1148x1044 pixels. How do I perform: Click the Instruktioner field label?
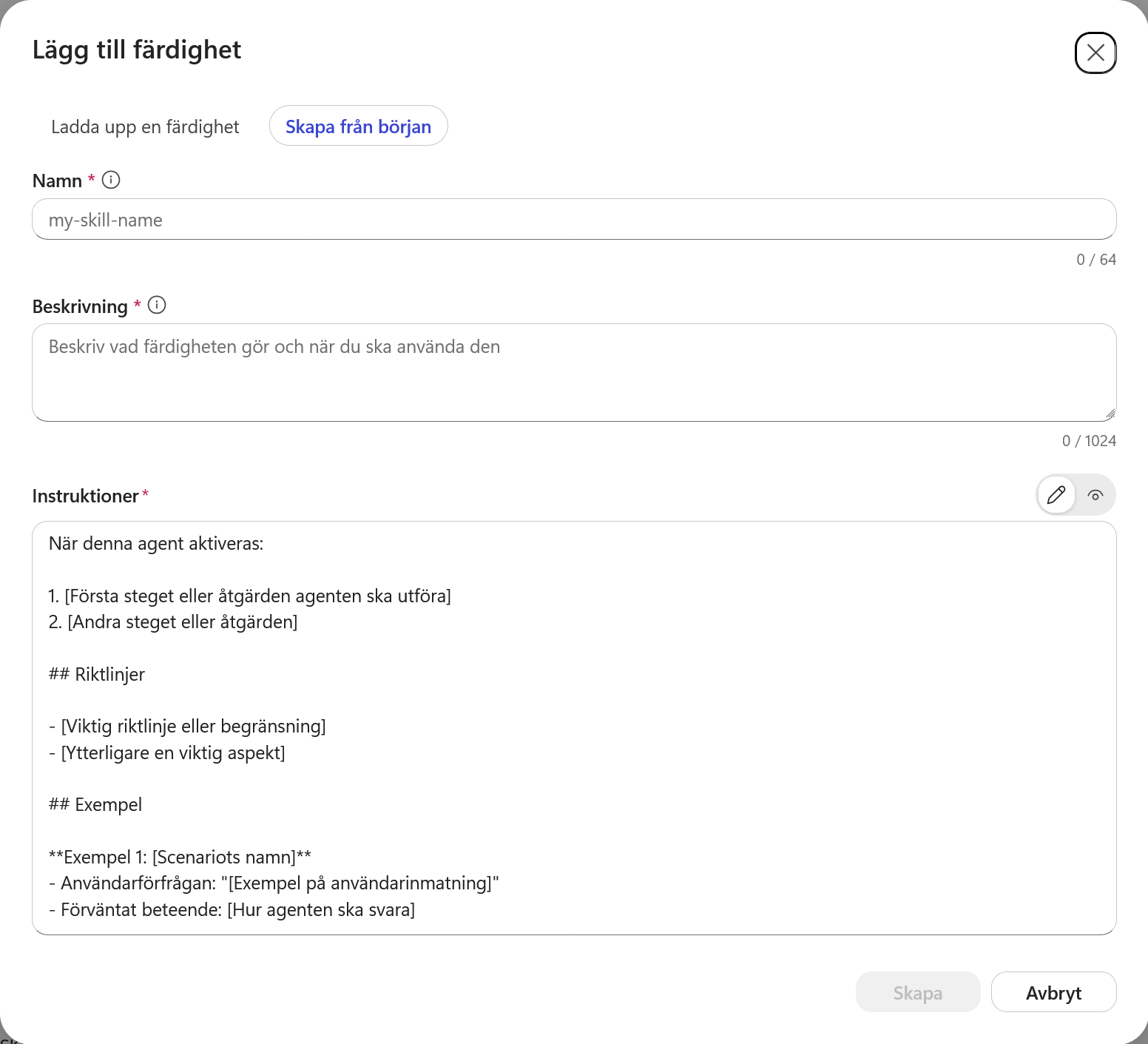tap(86, 496)
